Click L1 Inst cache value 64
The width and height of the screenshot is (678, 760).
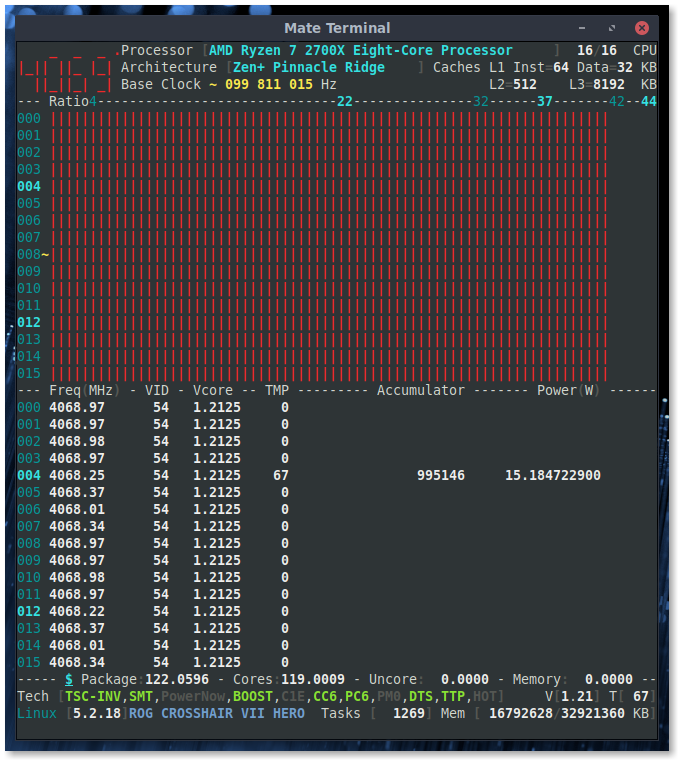pos(561,67)
